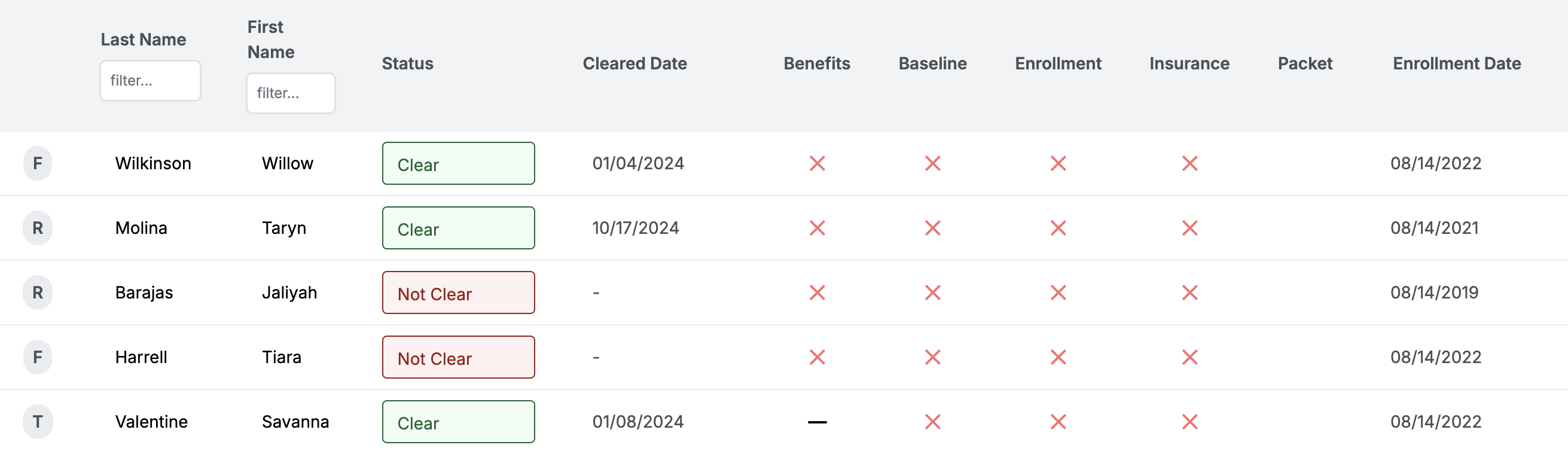Screen dimensions: 1568x451
Task: Click the Status column header
Action: 407,63
